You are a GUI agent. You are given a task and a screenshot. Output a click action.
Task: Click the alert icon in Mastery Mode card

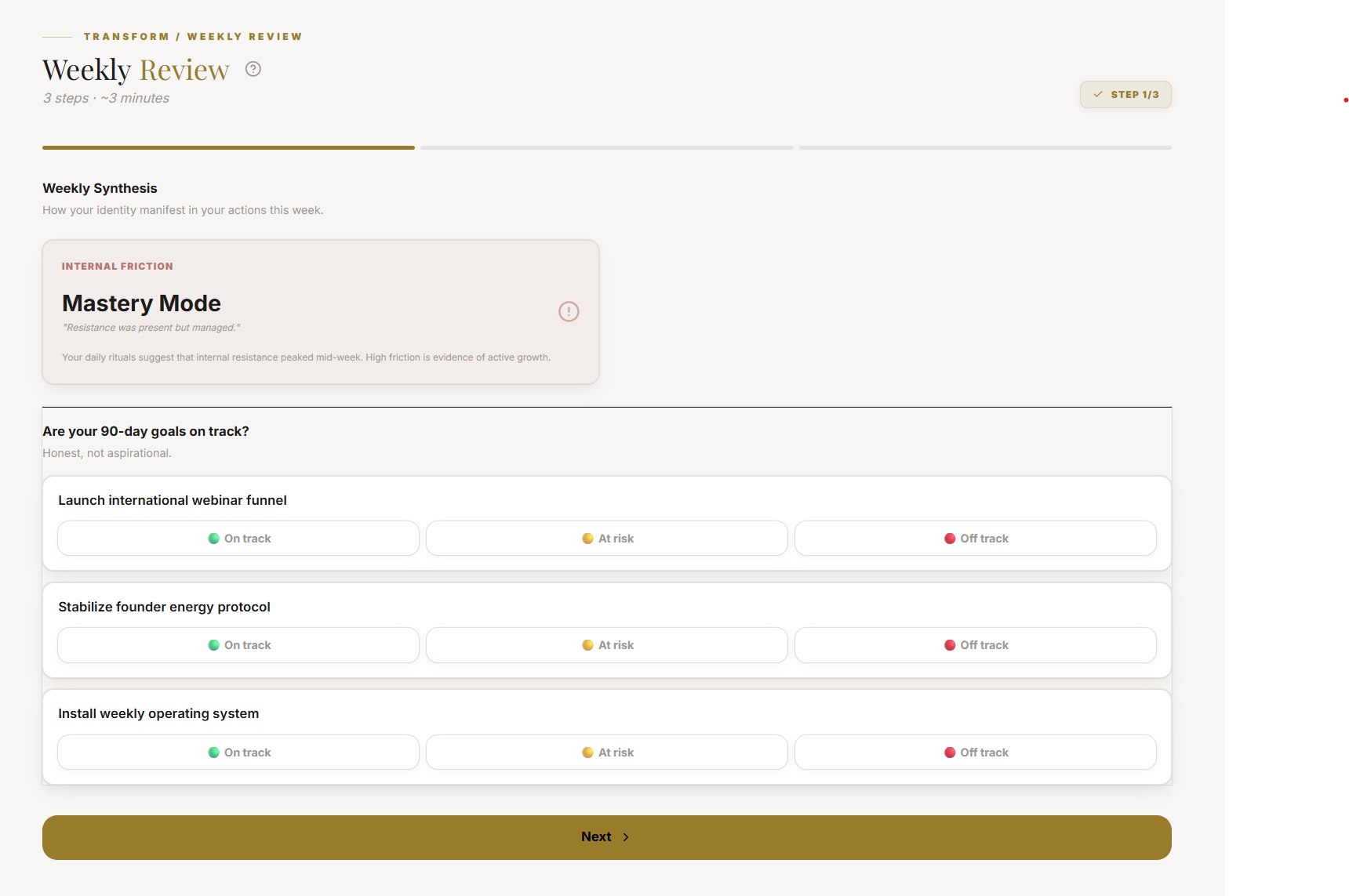[x=569, y=312]
